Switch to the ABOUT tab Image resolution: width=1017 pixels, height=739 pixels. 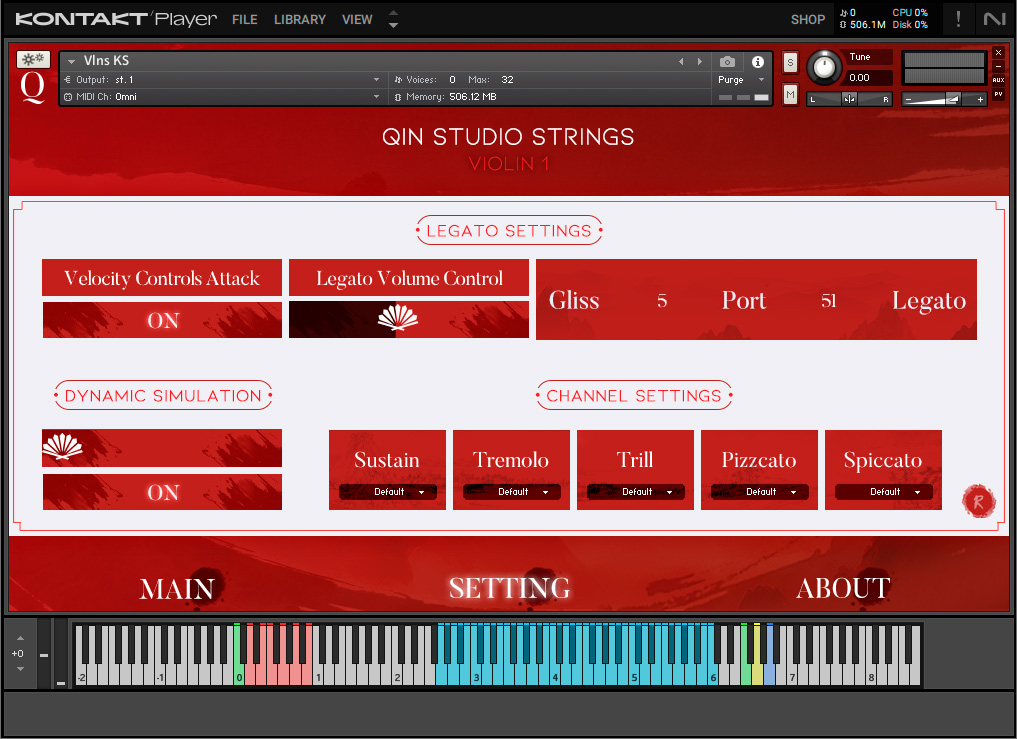(843, 588)
